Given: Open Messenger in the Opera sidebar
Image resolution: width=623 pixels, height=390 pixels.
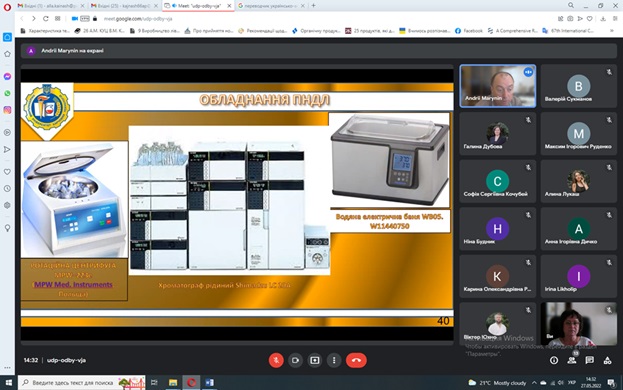Looking at the screenshot, I should pos(7,76).
